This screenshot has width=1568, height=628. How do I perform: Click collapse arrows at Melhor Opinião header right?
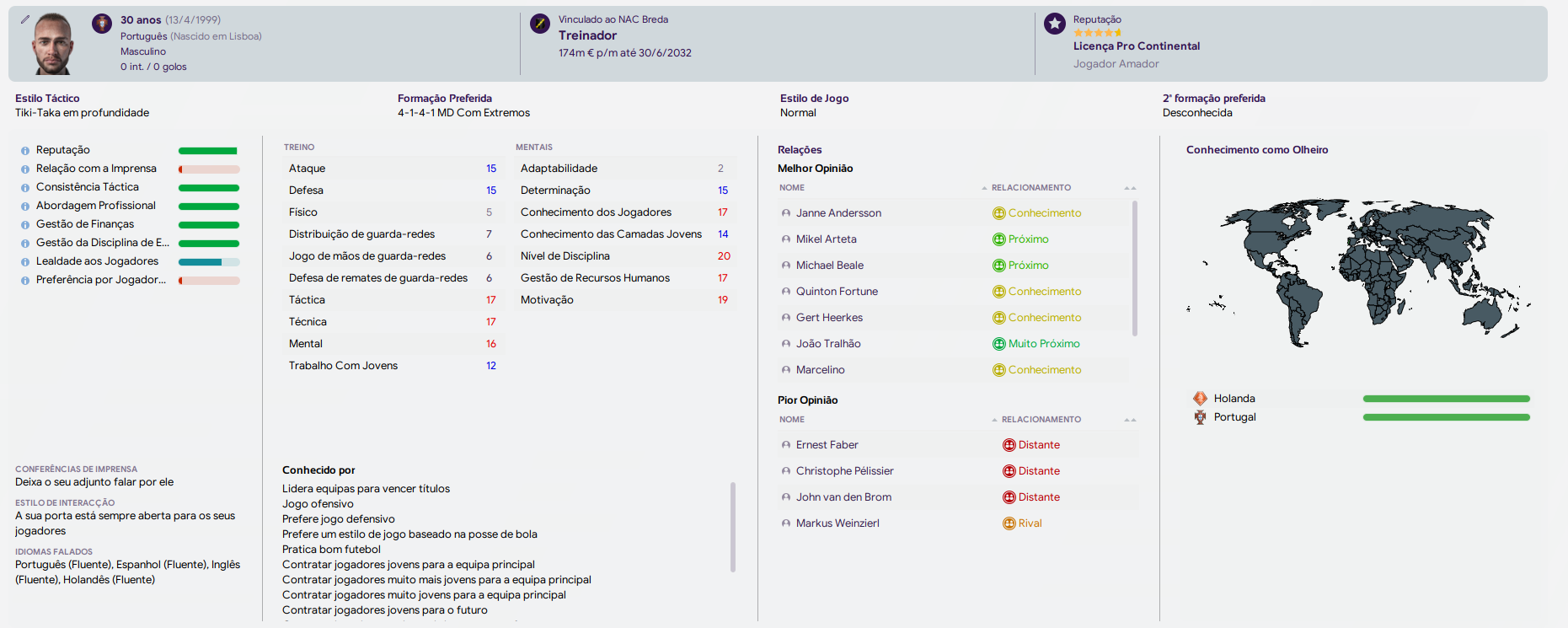tap(1130, 188)
